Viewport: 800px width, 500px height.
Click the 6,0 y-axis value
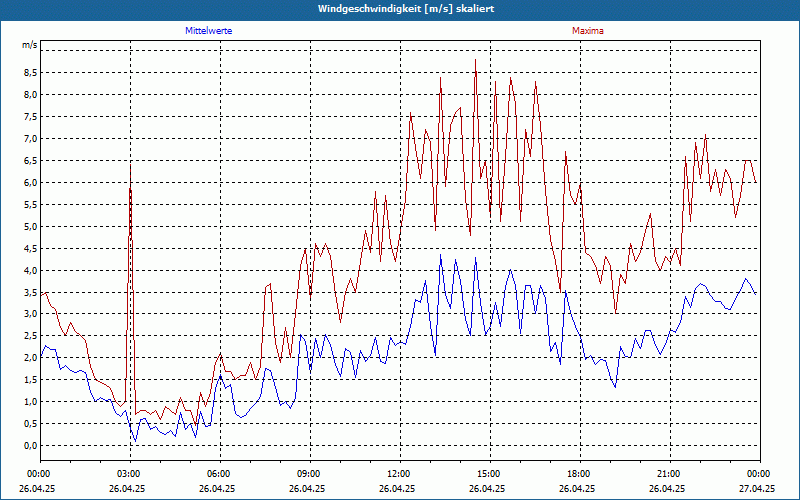pyautogui.click(x=30, y=182)
